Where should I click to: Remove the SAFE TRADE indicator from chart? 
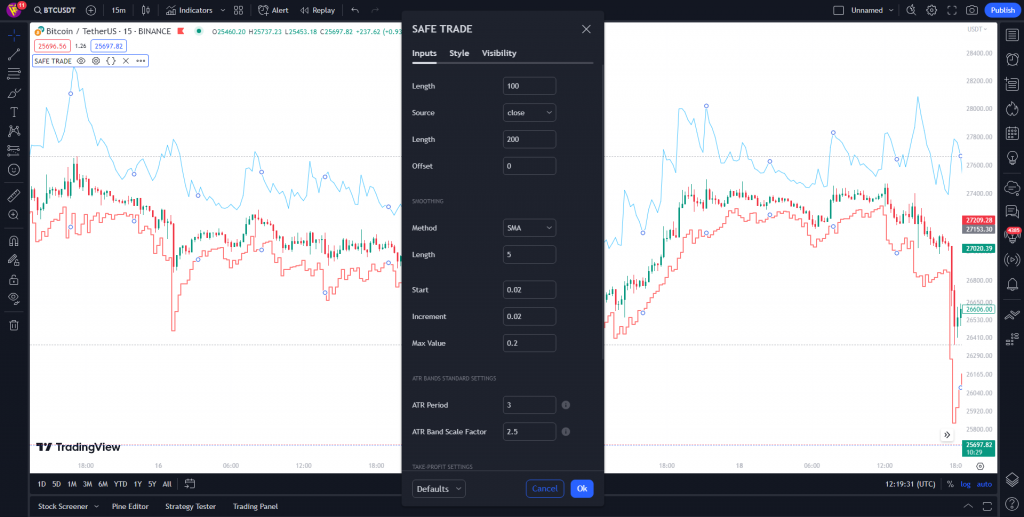[x=126, y=61]
